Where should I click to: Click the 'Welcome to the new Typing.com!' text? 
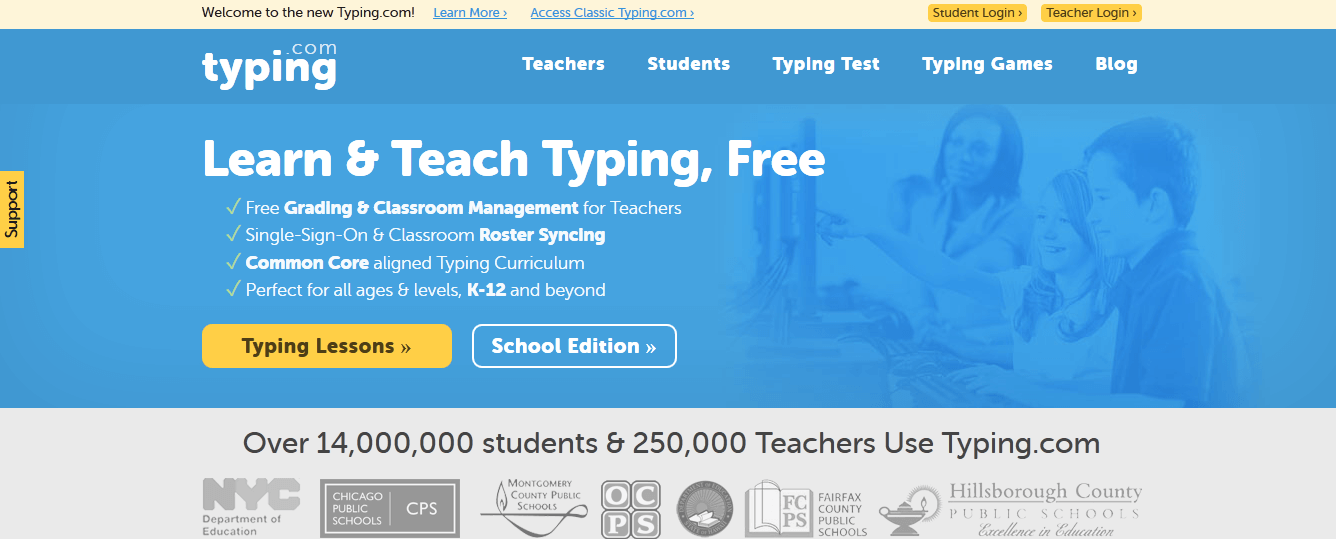(x=308, y=13)
